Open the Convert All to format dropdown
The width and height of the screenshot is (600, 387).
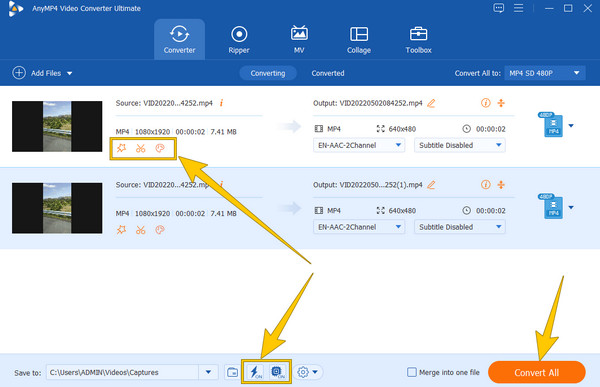[x=545, y=73]
